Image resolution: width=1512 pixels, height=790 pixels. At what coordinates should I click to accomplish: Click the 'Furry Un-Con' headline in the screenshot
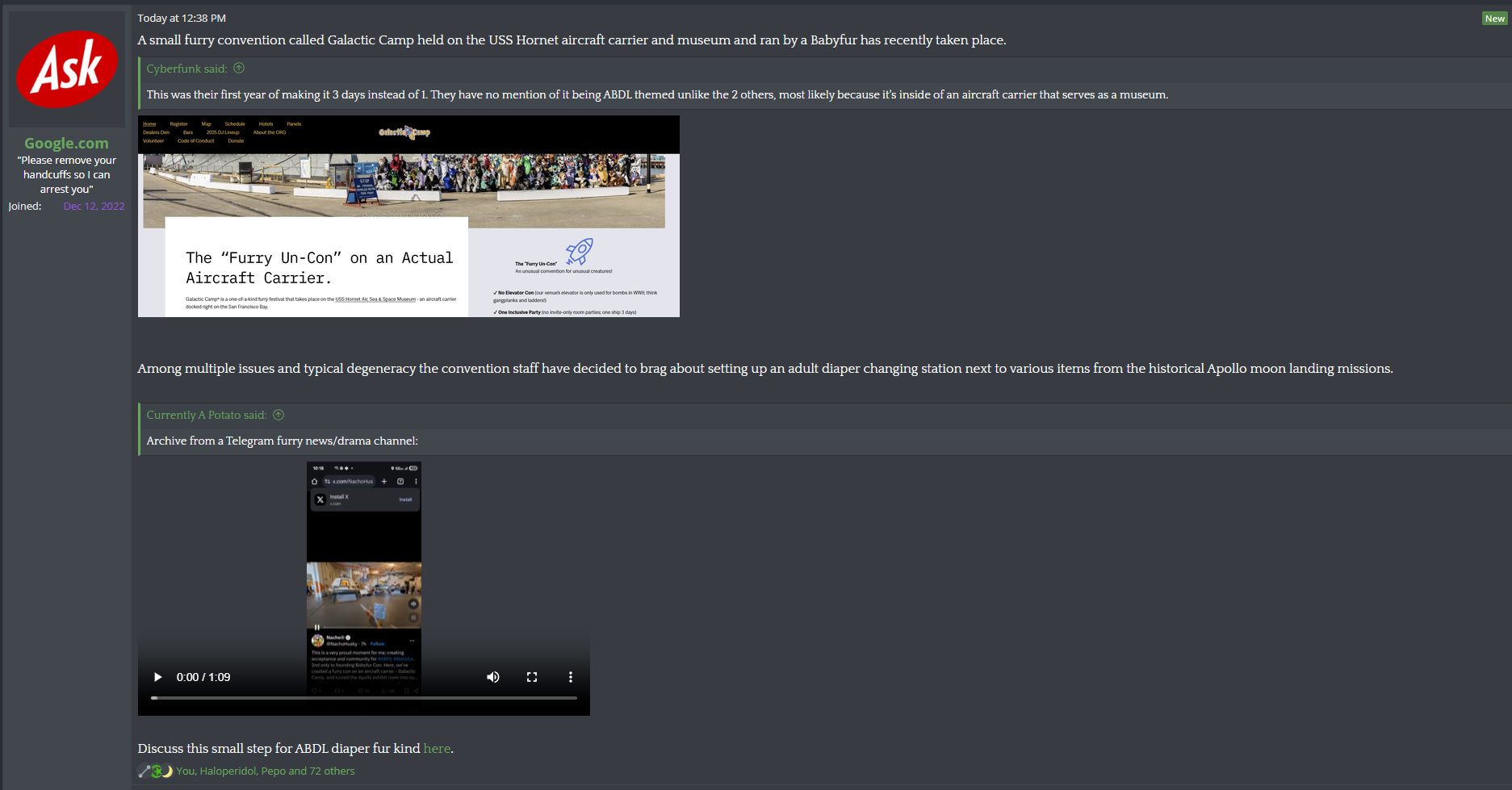(320, 268)
